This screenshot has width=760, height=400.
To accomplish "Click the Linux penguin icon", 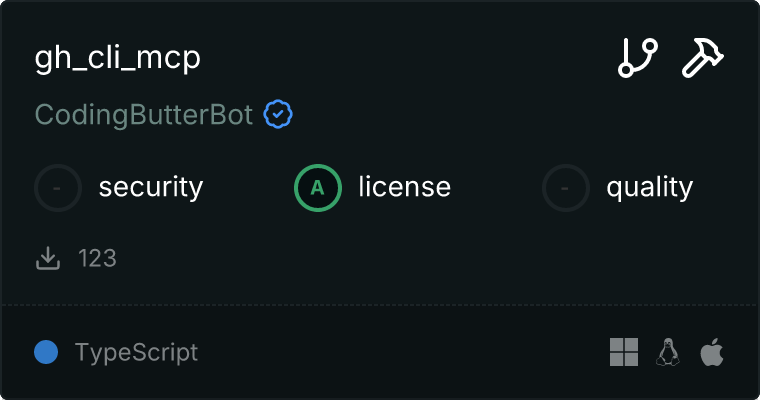I will point(668,352).
